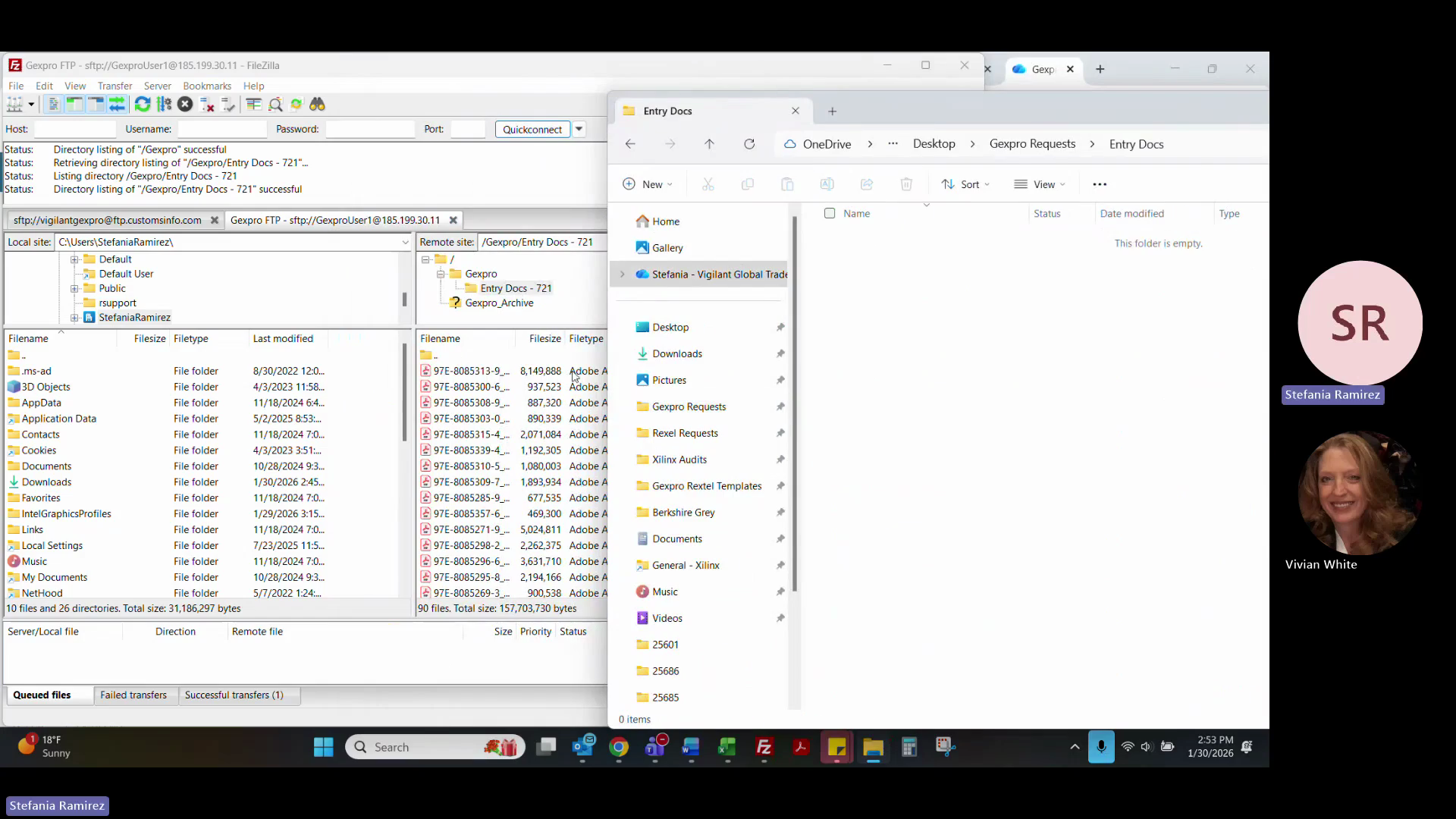Open the FileZilla Site Manager icon
The image size is (1456, 819).
(14, 105)
